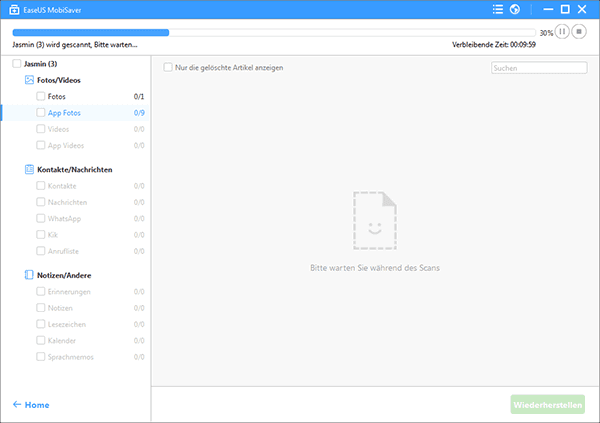Viewport: 600px width, 423px height.
Task: Click the Fotos/Videos category icon
Action: [x=29, y=80]
